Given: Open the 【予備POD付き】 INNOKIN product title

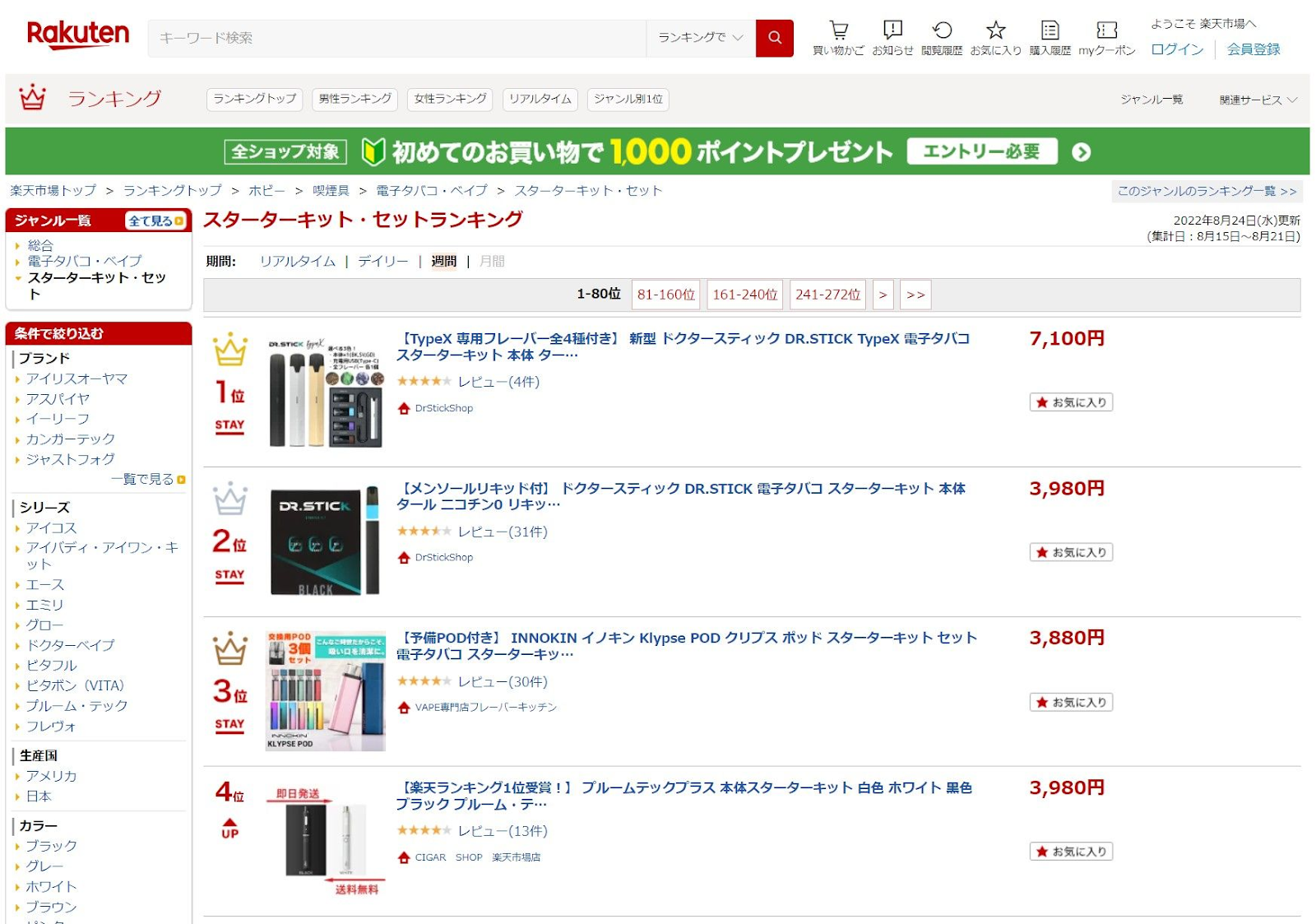Looking at the screenshot, I should (x=687, y=646).
